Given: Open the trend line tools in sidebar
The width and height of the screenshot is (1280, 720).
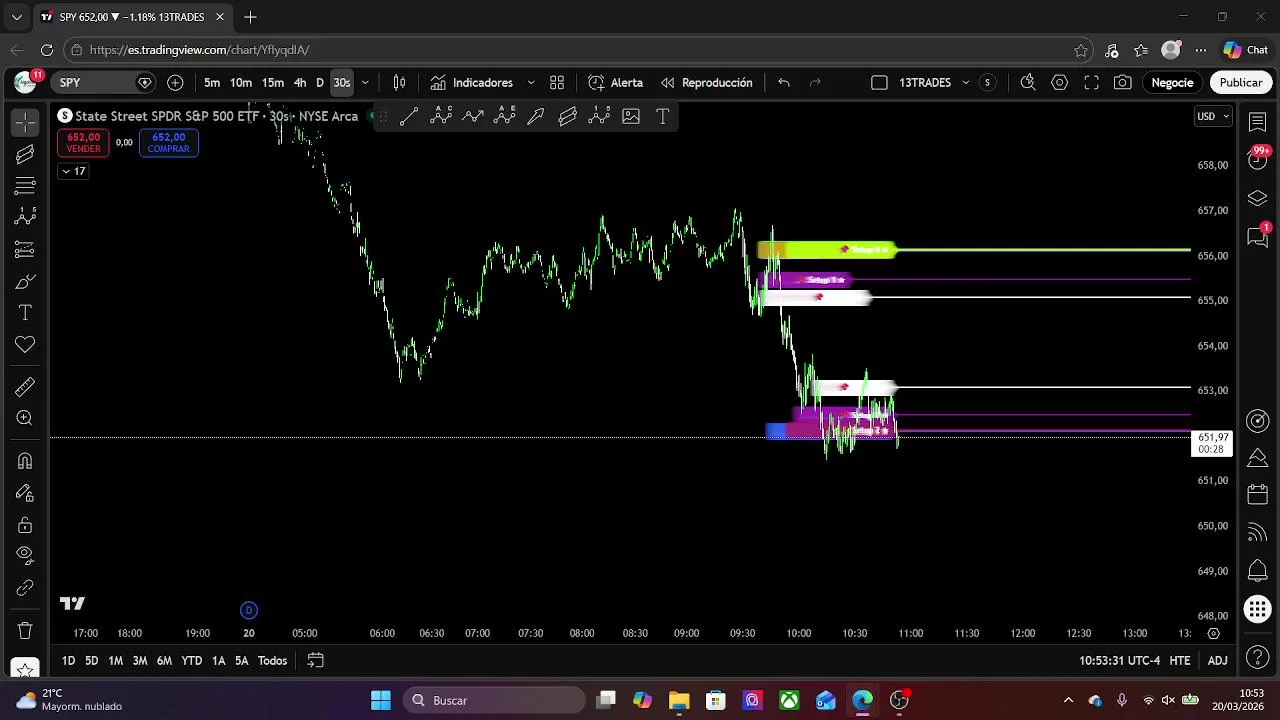Looking at the screenshot, I should [25, 154].
